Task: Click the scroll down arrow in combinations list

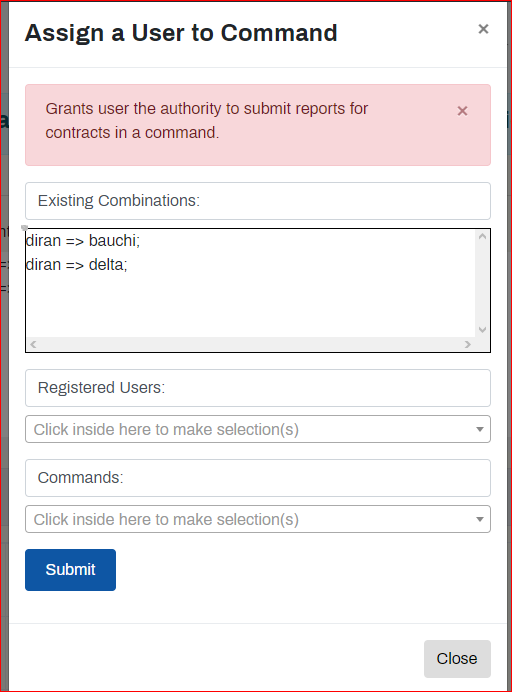Action: (x=482, y=330)
